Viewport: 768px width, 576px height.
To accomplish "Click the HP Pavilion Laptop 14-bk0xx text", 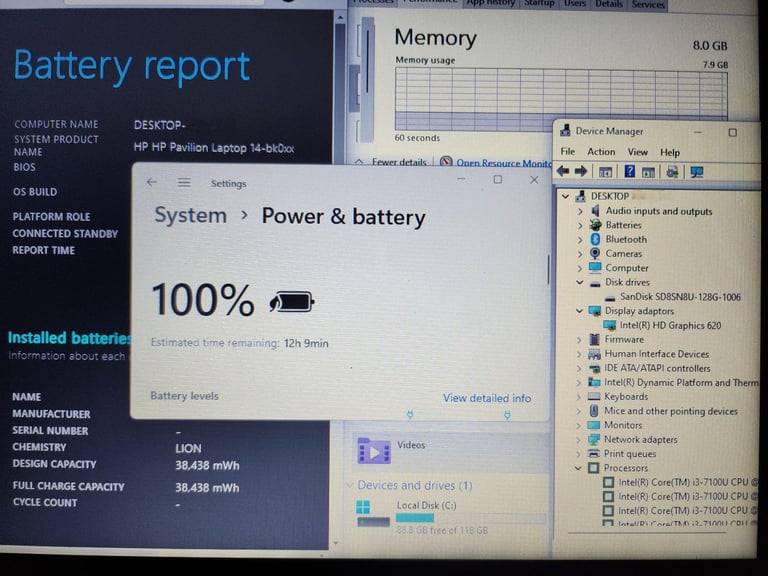I will click(x=214, y=147).
